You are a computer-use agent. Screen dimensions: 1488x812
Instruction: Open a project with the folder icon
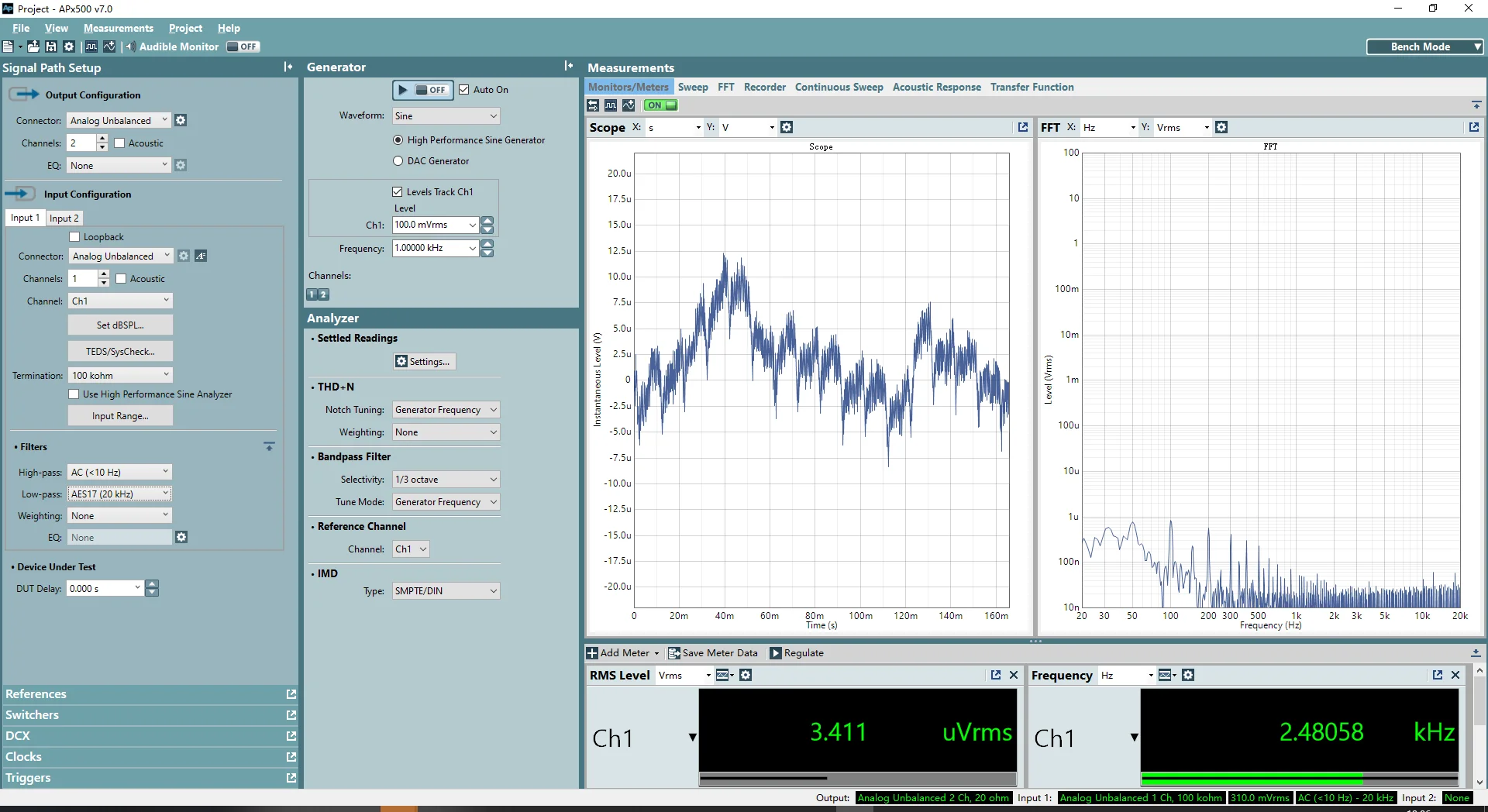tap(33, 46)
